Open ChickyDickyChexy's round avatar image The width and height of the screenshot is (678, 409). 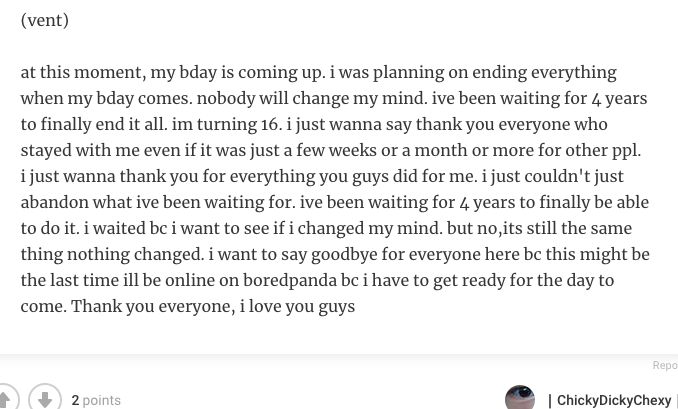(520, 398)
